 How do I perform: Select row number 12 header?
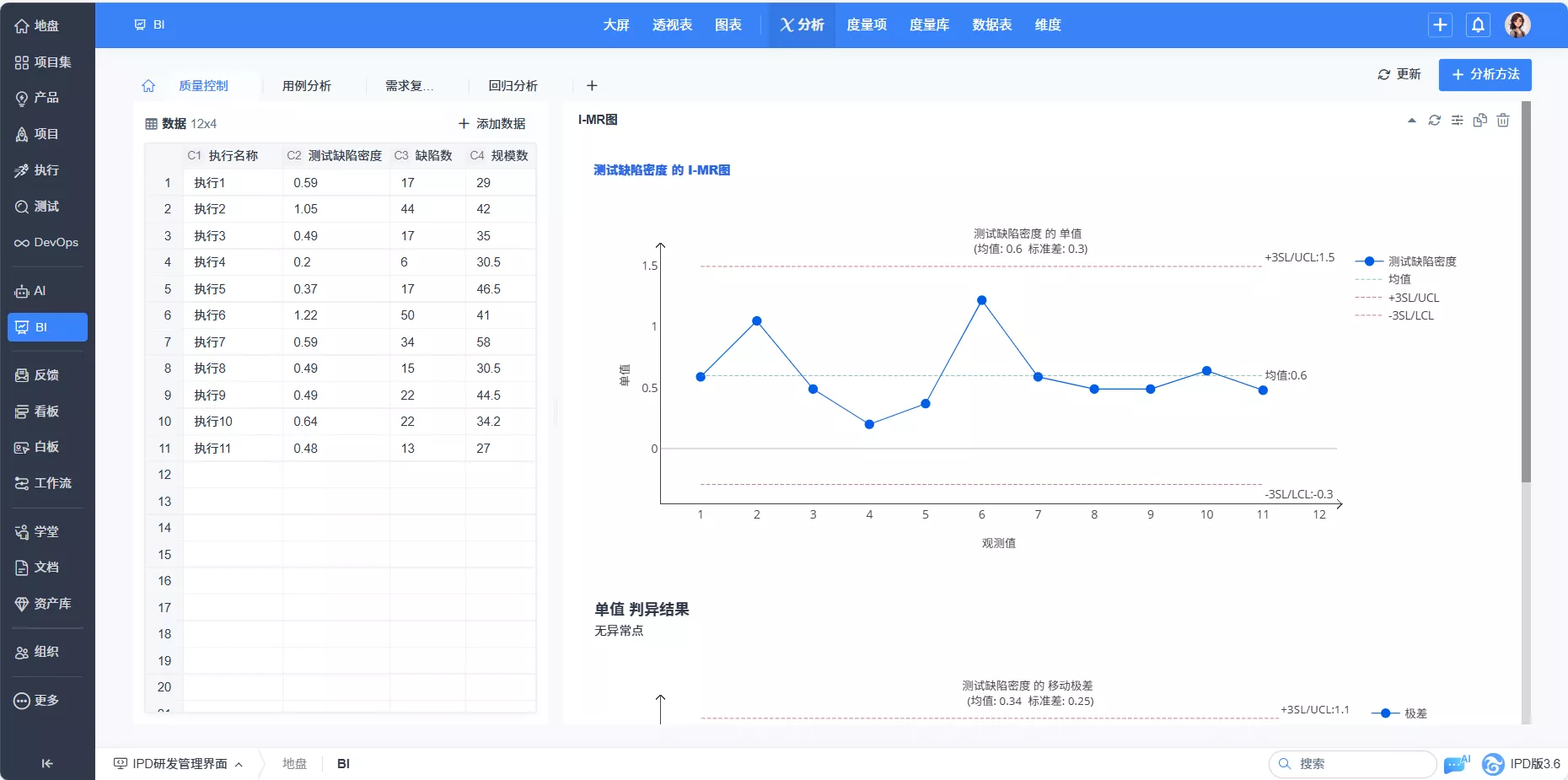coord(164,475)
